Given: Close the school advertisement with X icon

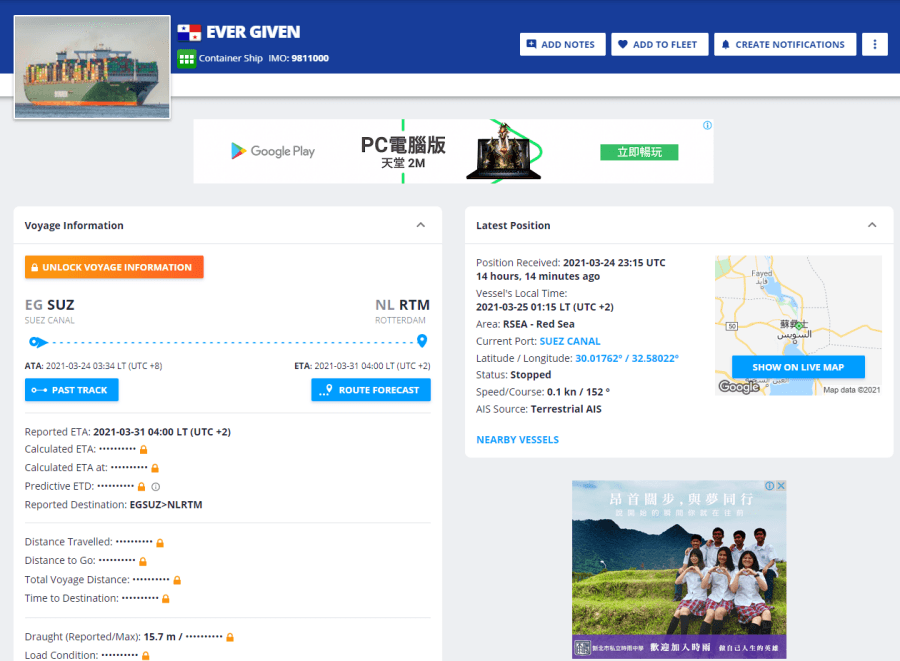Looking at the screenshot, I should pyautogui.click(x=781, y=485).
